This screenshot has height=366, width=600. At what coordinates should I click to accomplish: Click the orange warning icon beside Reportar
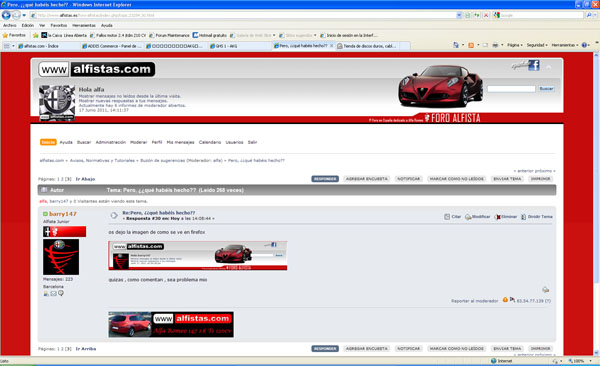click(x=505, y=300)
